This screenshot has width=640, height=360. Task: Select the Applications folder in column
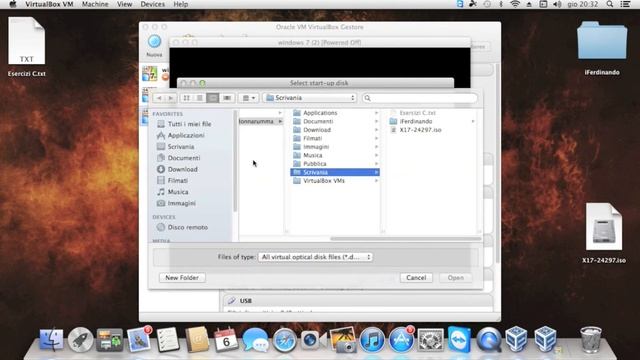click(335, 113)
